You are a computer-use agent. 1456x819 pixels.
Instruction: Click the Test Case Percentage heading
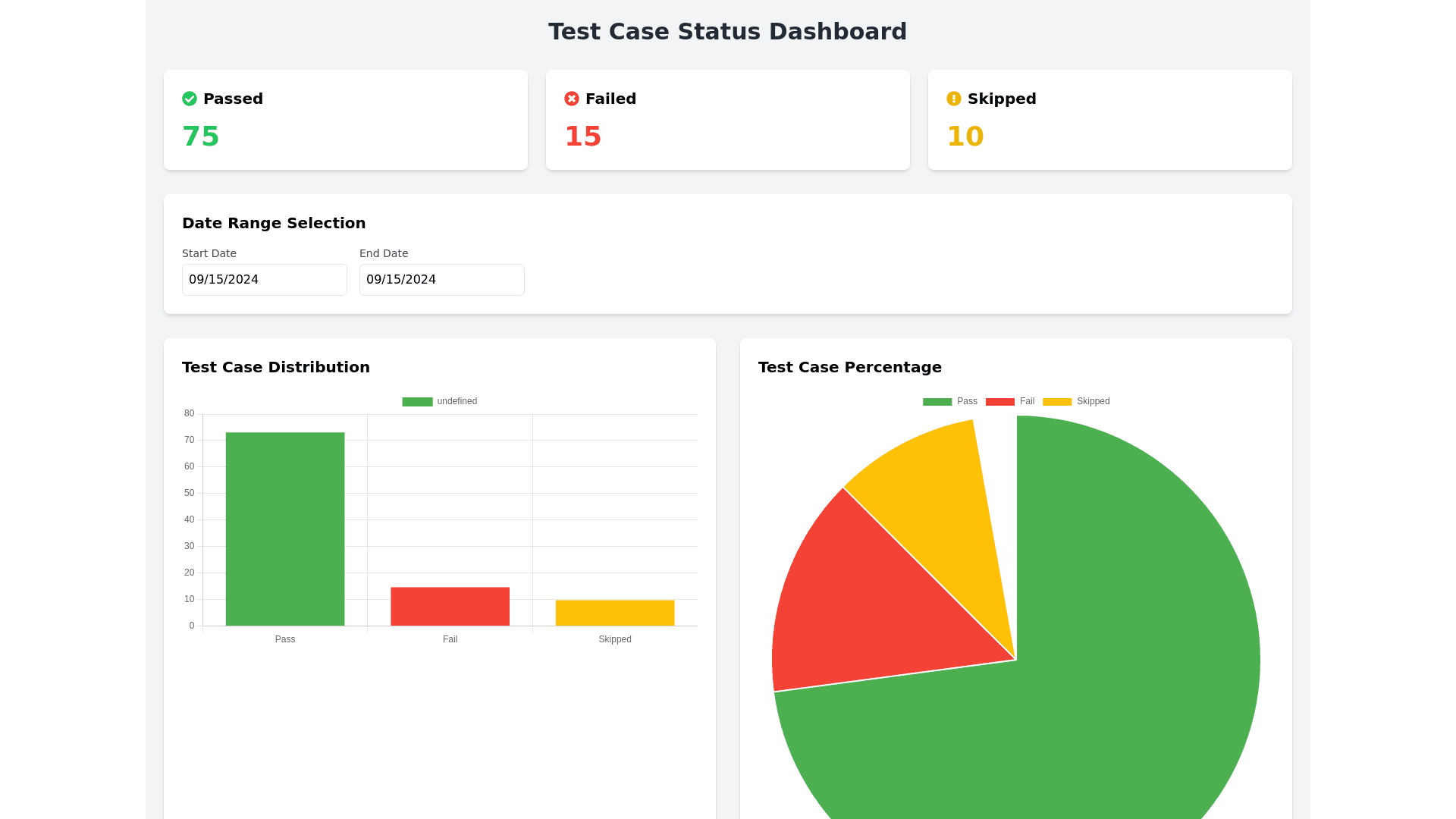[850, 367]
